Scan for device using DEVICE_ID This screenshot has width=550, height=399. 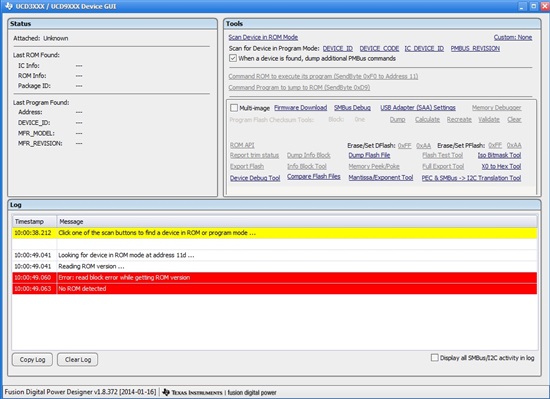coord(338,48)
